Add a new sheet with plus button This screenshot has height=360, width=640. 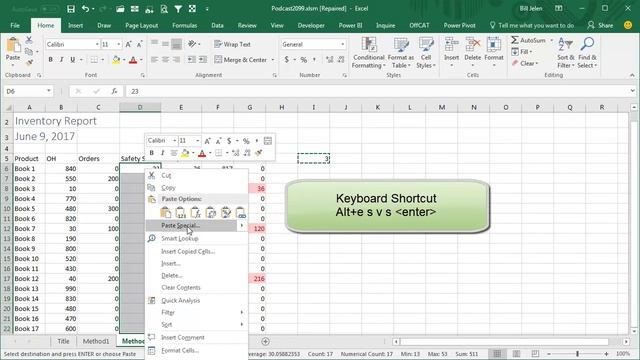pyautogui.click(x=265, y=341)
